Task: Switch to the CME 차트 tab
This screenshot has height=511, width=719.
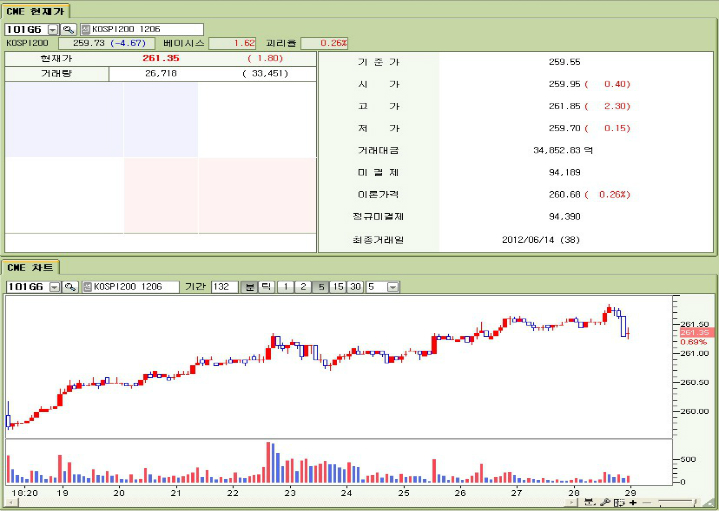Action: [31, 267]
